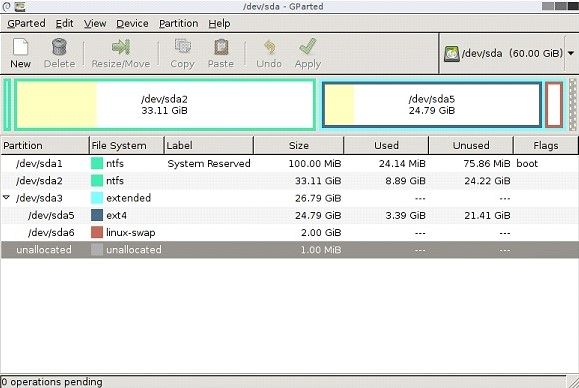579x388 pixels.
Task: Sort by the Size column header
Action: point(299,145)
